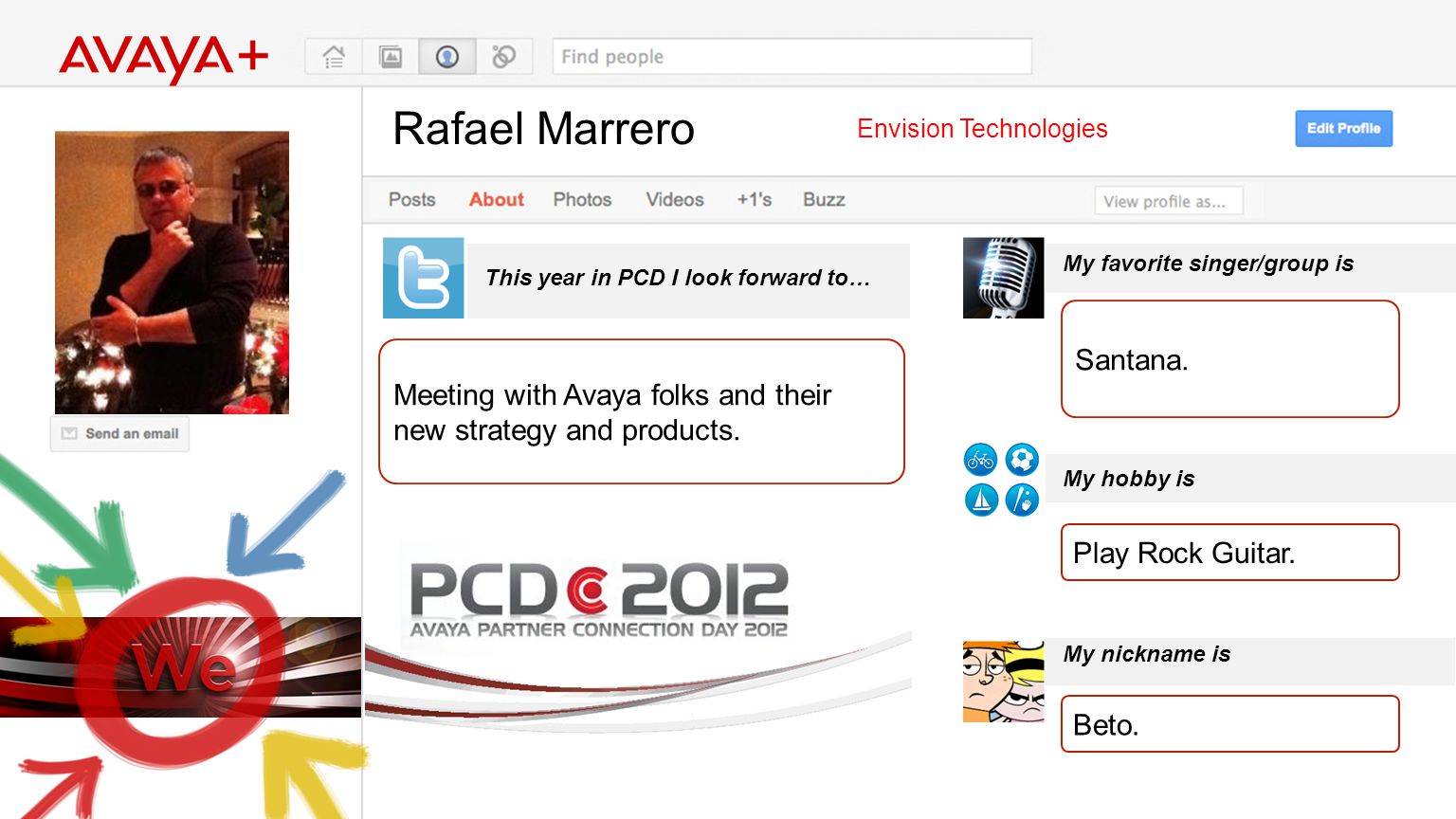Click the 'My nickname is' heading
Screen dimensions: 1456x819
pyautogui.click(x=1147, y=654)
